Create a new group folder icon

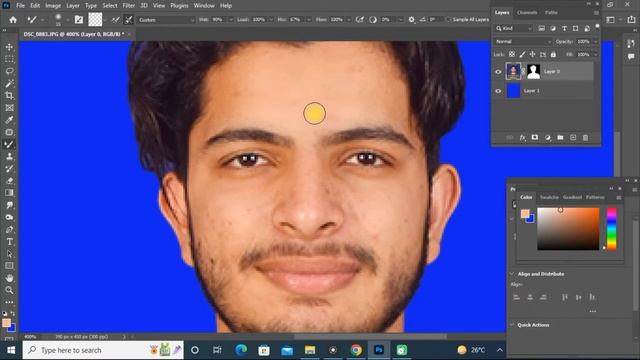pos(560,138)
